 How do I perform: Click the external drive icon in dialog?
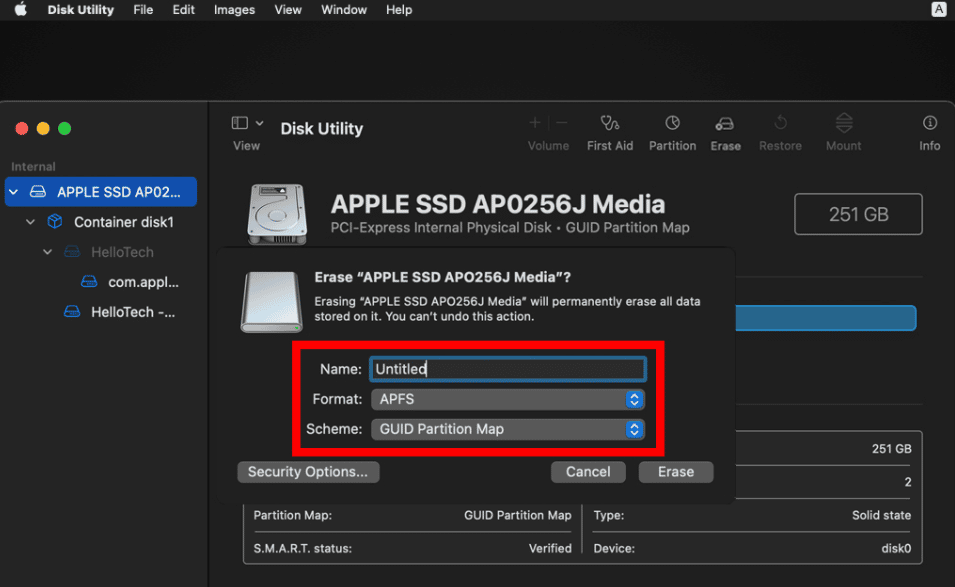[x=272, y=302]
